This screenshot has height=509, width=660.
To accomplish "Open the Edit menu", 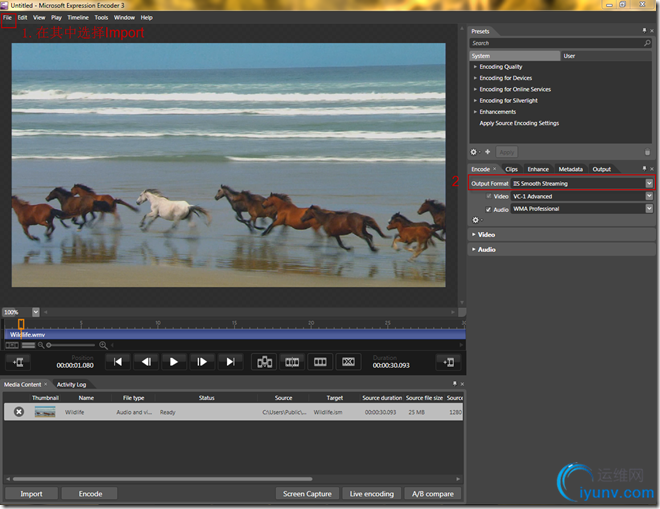I will tap(22, 18).
